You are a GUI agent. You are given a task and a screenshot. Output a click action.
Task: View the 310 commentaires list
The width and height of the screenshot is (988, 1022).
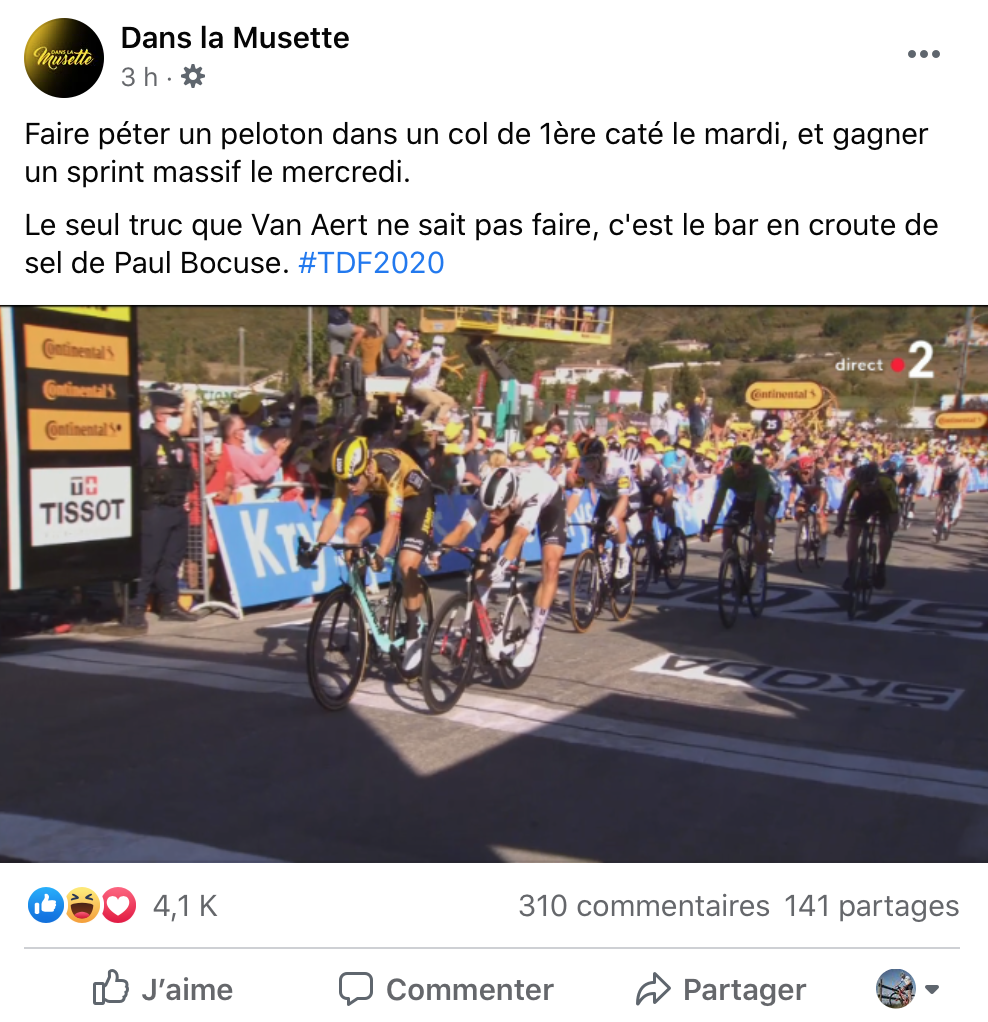coord(644,906)
